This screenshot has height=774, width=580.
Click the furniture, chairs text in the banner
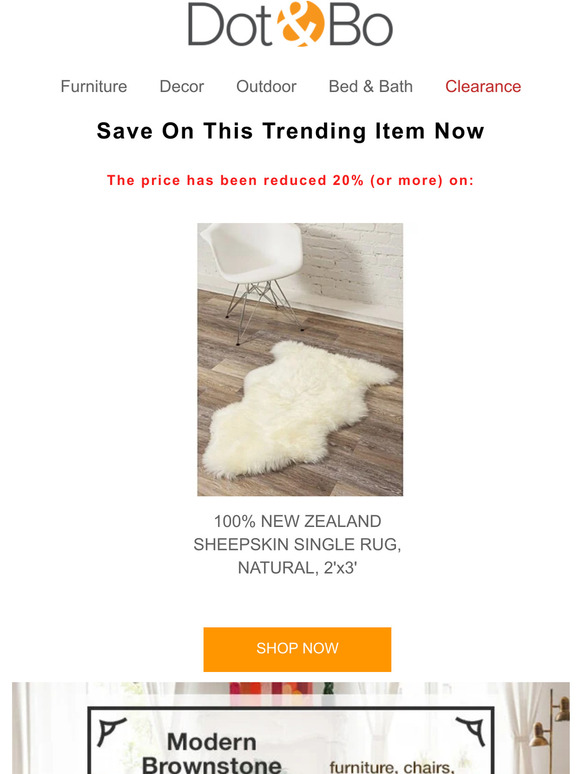[392, 767]
